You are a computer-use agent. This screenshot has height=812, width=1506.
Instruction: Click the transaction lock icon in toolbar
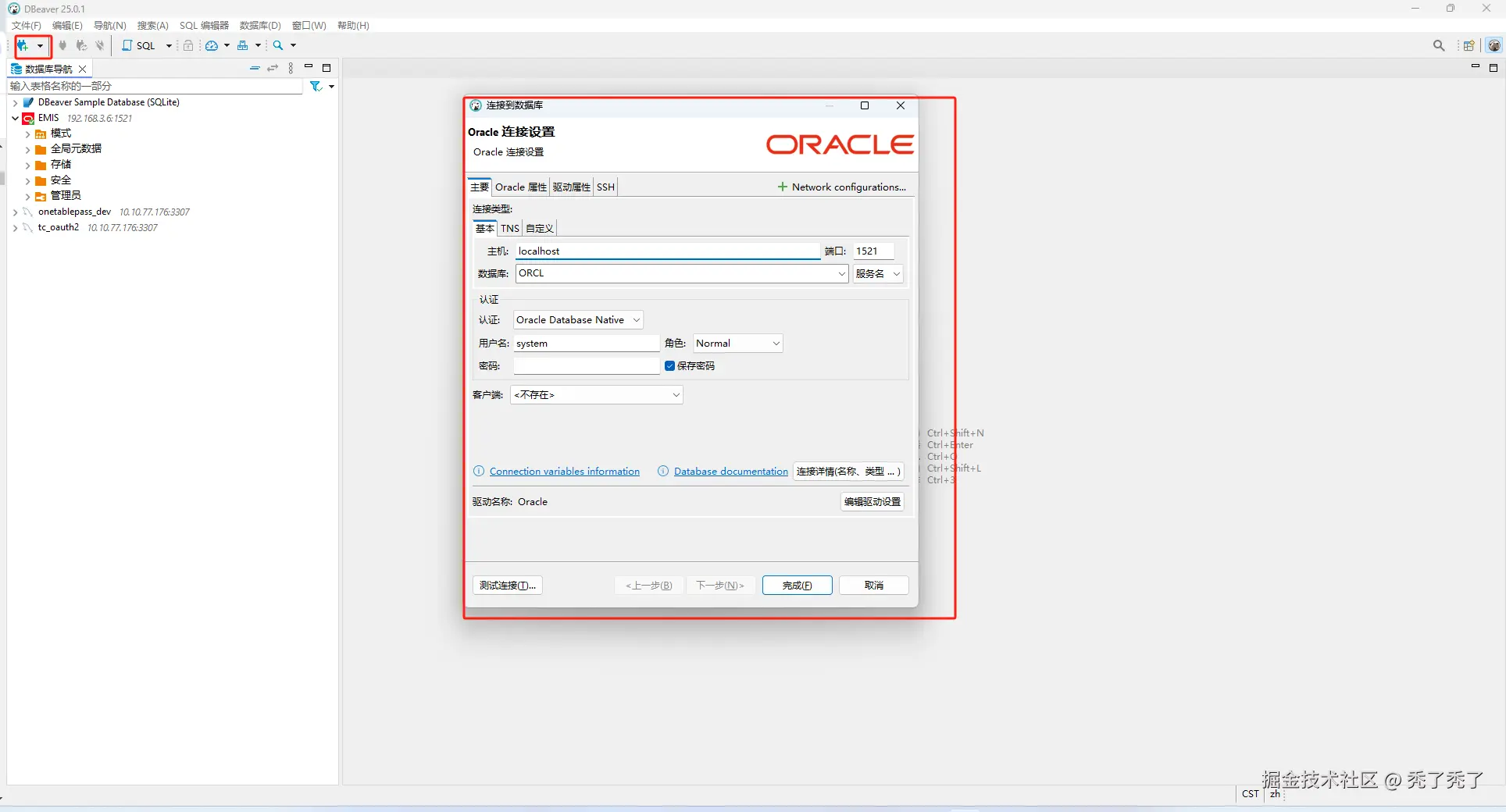point(188,46)
